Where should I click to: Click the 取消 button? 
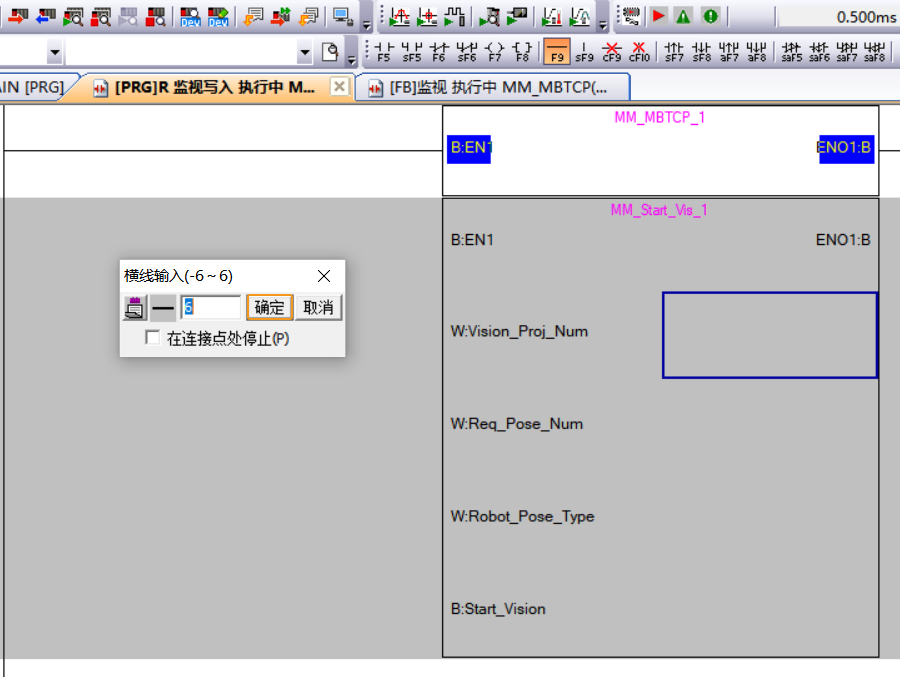(319, 307)
